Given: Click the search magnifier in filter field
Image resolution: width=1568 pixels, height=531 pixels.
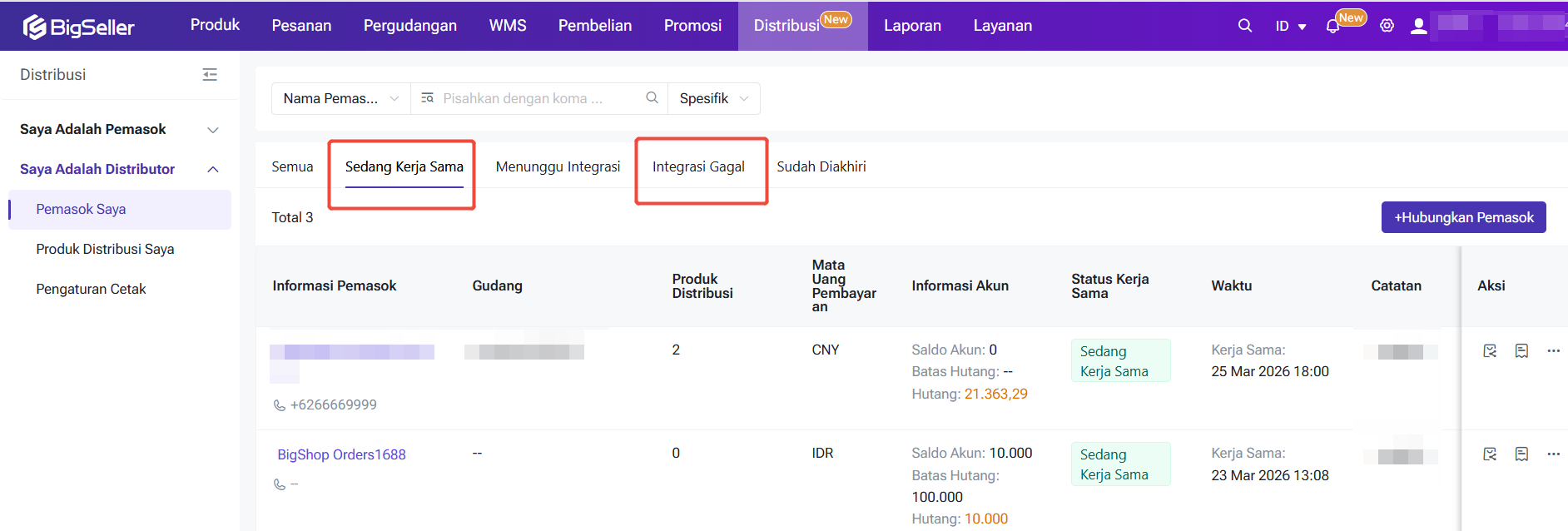Looking at the screenshot, I should [652, 98].
